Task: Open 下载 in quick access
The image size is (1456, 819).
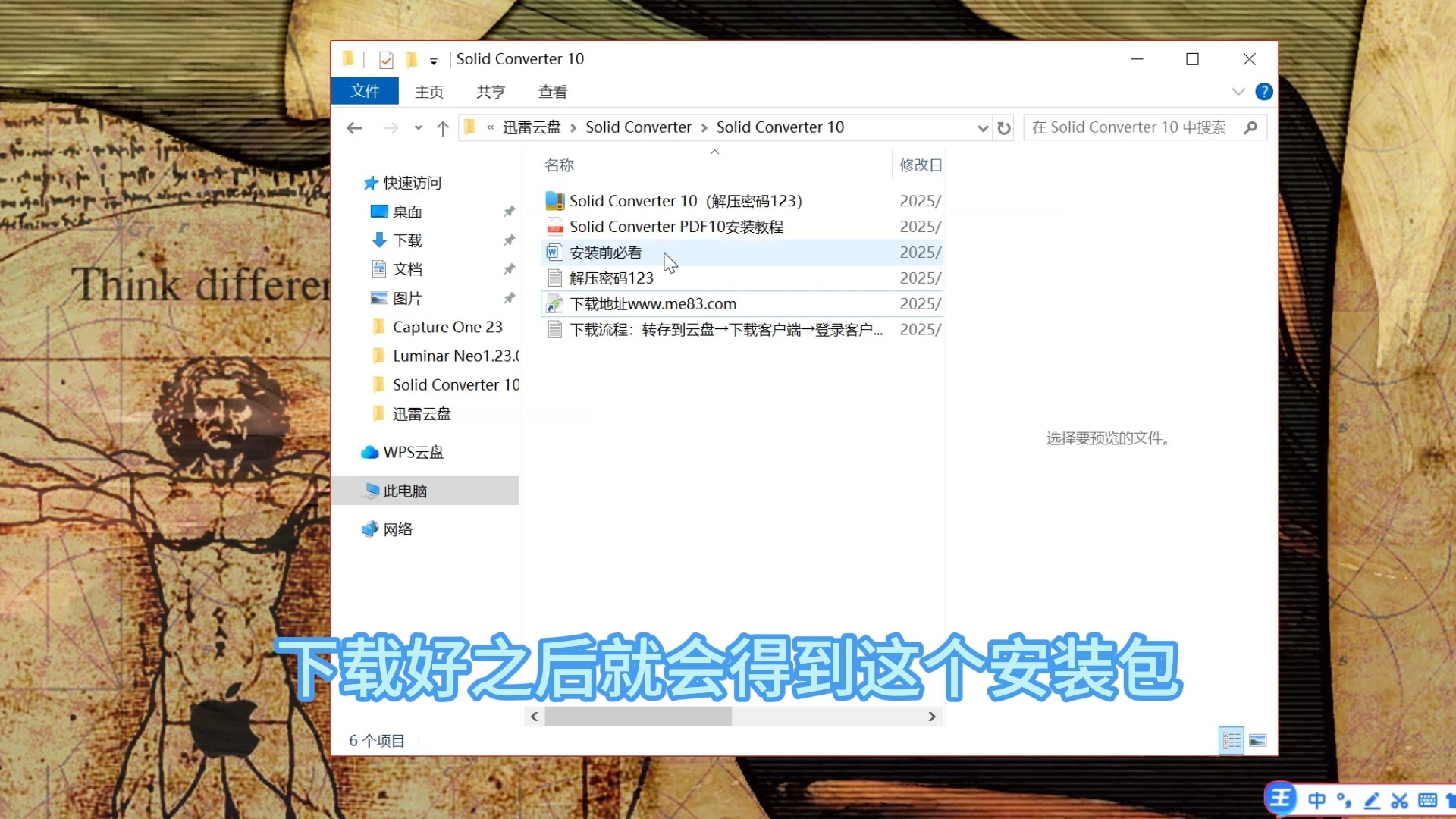Action: point(407,240)
